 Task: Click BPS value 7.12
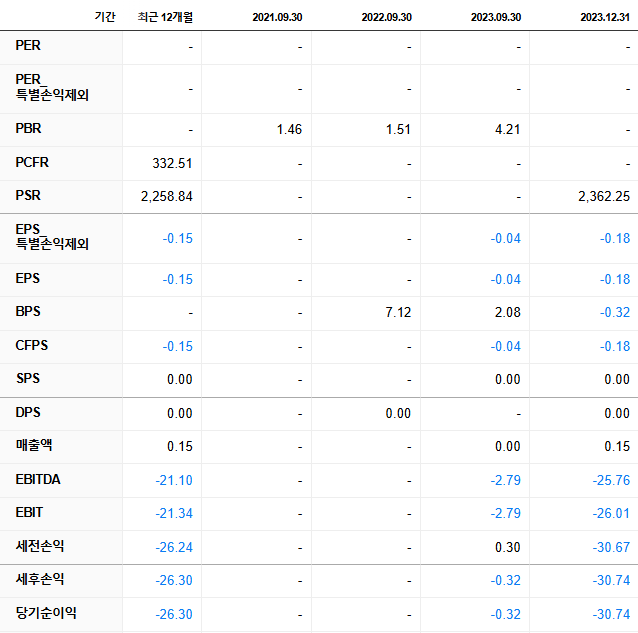click(x=398, y=312)
